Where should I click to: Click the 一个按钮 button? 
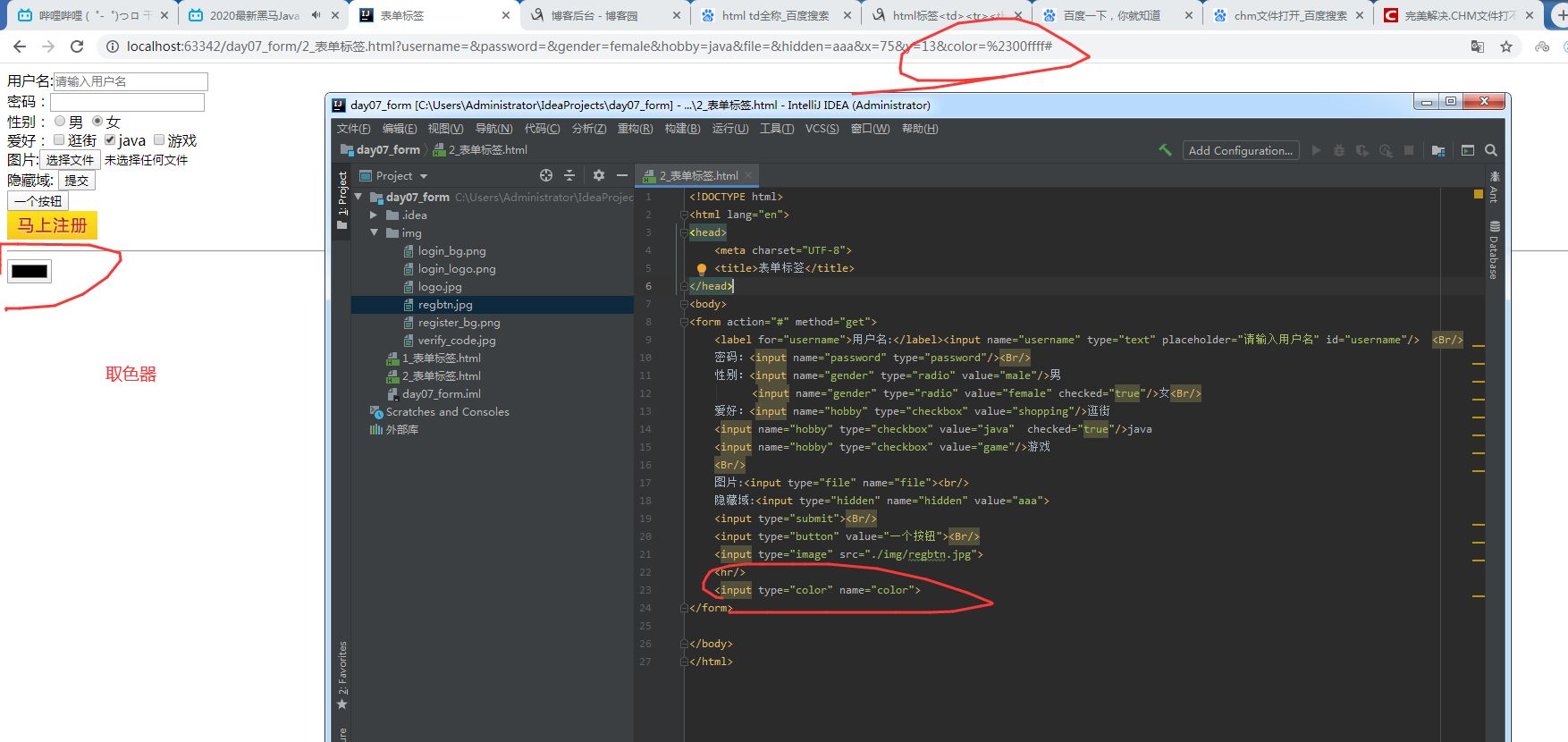coord(38,201)
